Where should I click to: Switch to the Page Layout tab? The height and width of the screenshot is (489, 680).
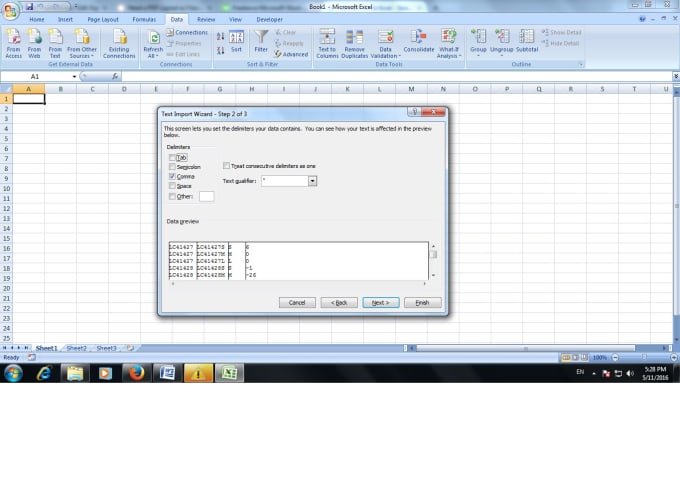103,20
